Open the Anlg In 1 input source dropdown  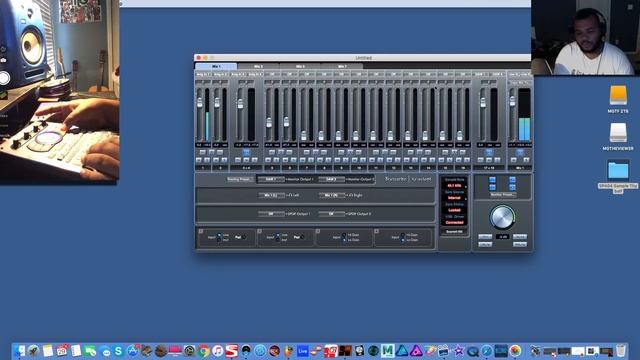[203, 74]
